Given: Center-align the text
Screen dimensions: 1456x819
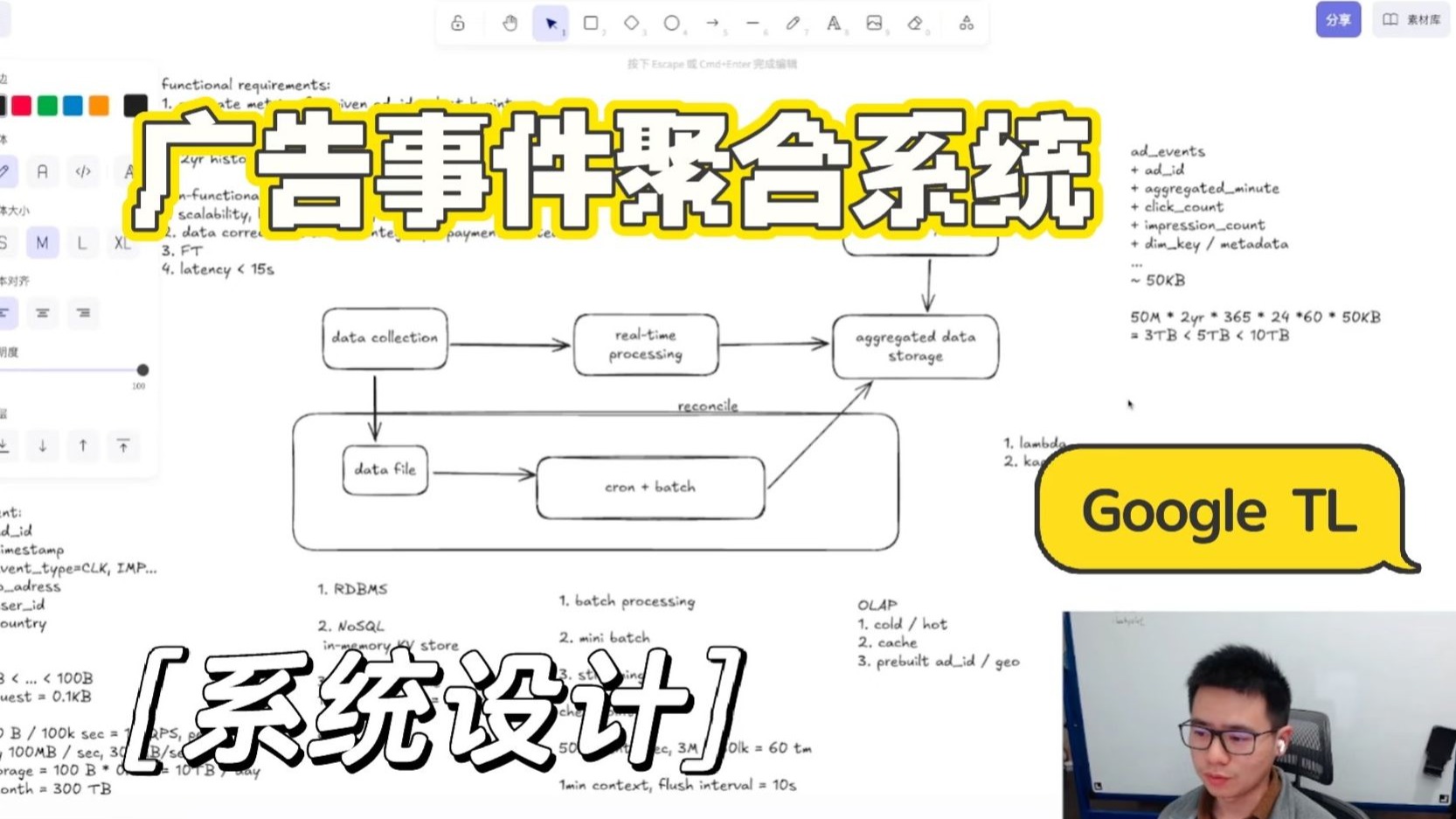Looking at the screenshot, I should point(42,313).
